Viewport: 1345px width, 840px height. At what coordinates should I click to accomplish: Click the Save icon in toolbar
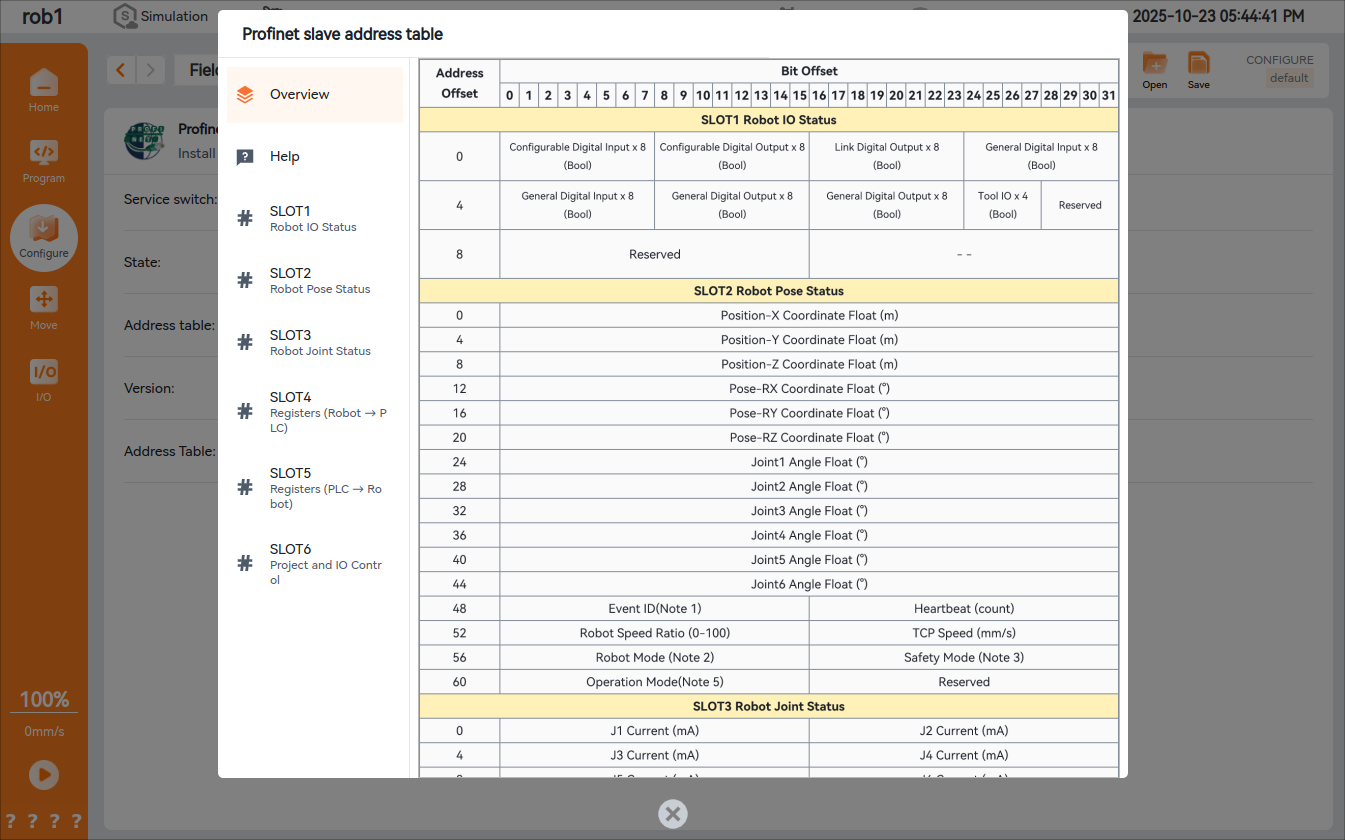[x=1198, y=65]
